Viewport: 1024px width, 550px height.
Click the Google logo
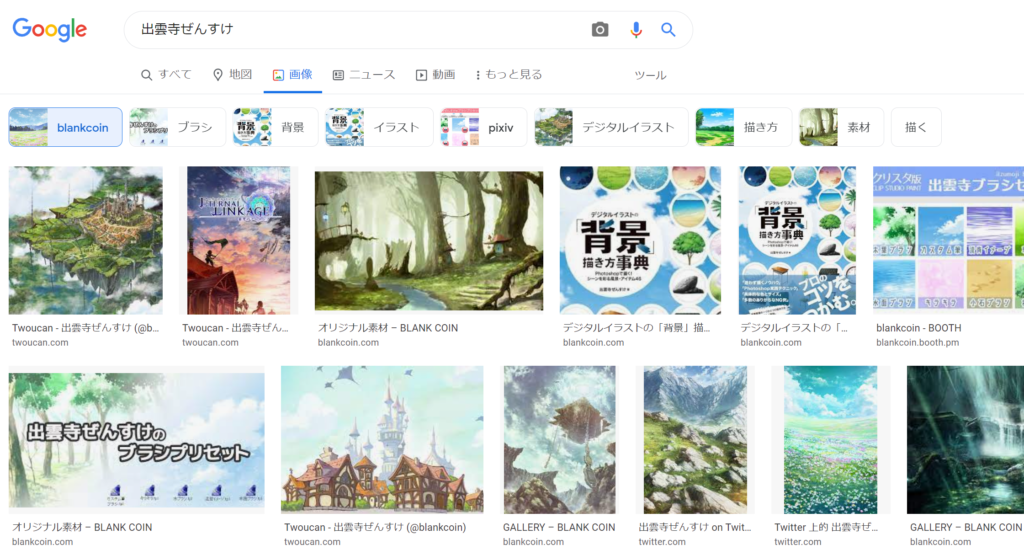coord(50,29)
